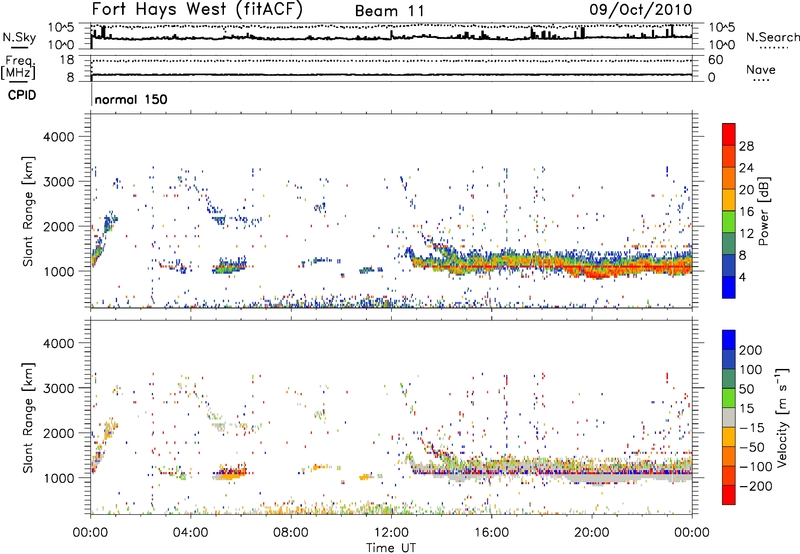Click the strong red-orange power backscatter band
This screenshot has width=800, height=554.
551,265
